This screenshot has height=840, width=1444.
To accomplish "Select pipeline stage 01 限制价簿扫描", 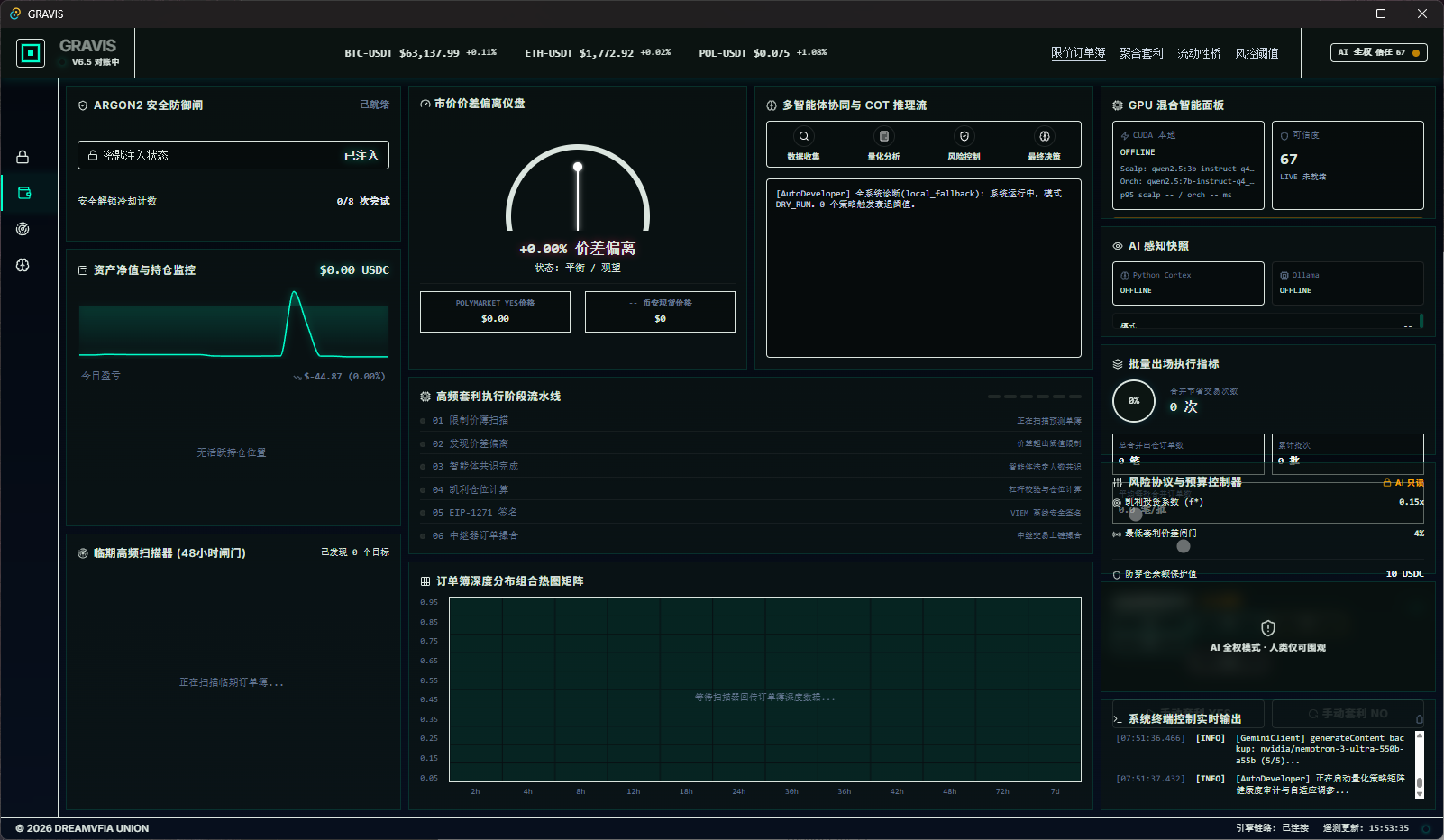I will [751, 420].
